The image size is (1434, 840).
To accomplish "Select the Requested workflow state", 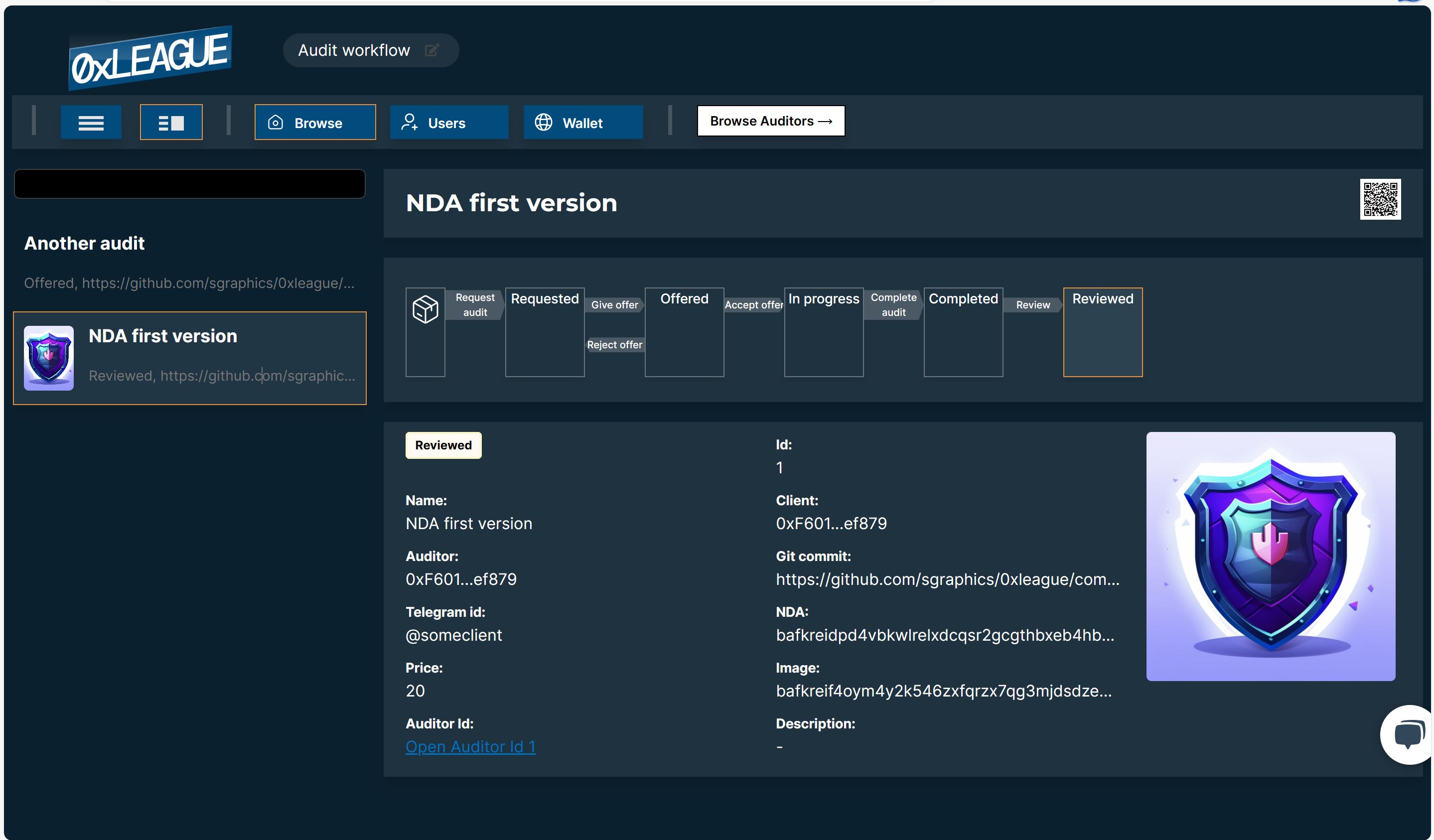I will [x=545, y=332].
